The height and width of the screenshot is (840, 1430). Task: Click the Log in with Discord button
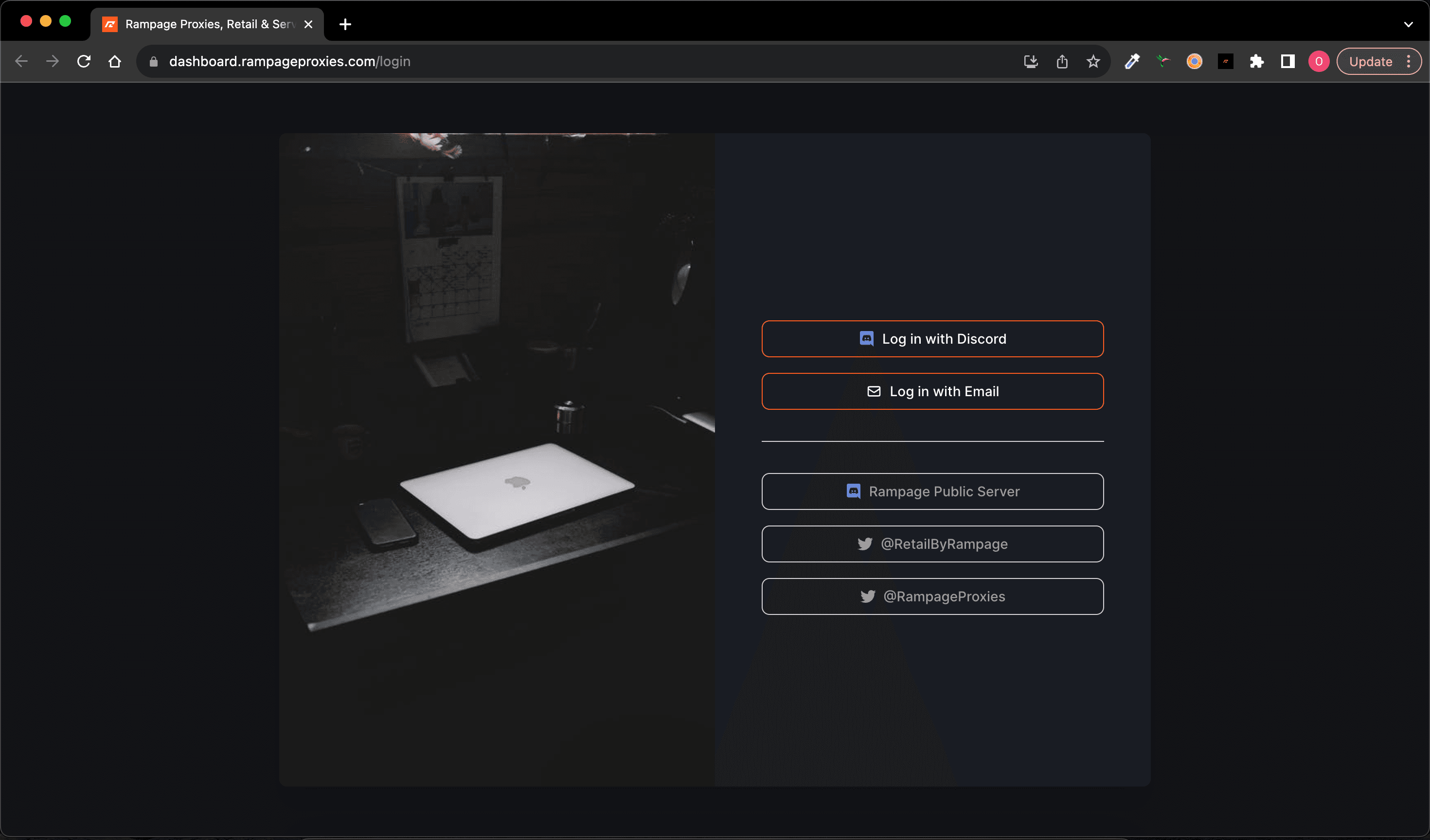932,338
